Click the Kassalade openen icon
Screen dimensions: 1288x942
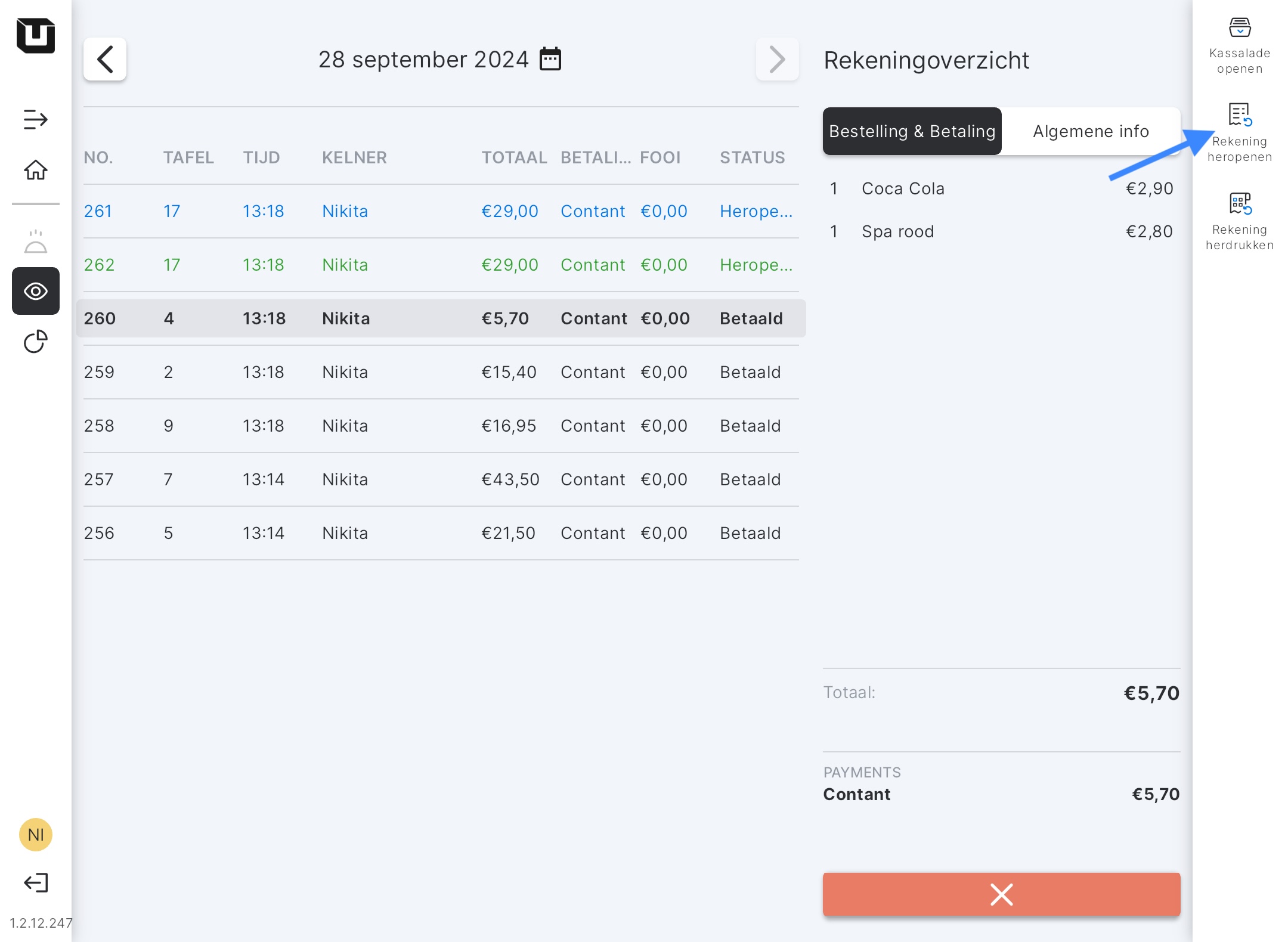pos(1239,28)
